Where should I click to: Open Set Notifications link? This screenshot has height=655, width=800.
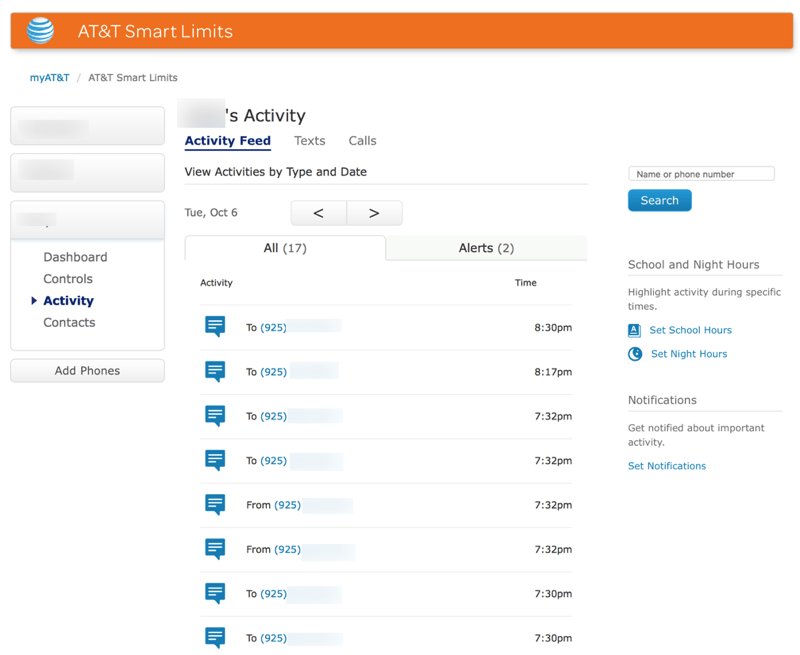point(667,466)
